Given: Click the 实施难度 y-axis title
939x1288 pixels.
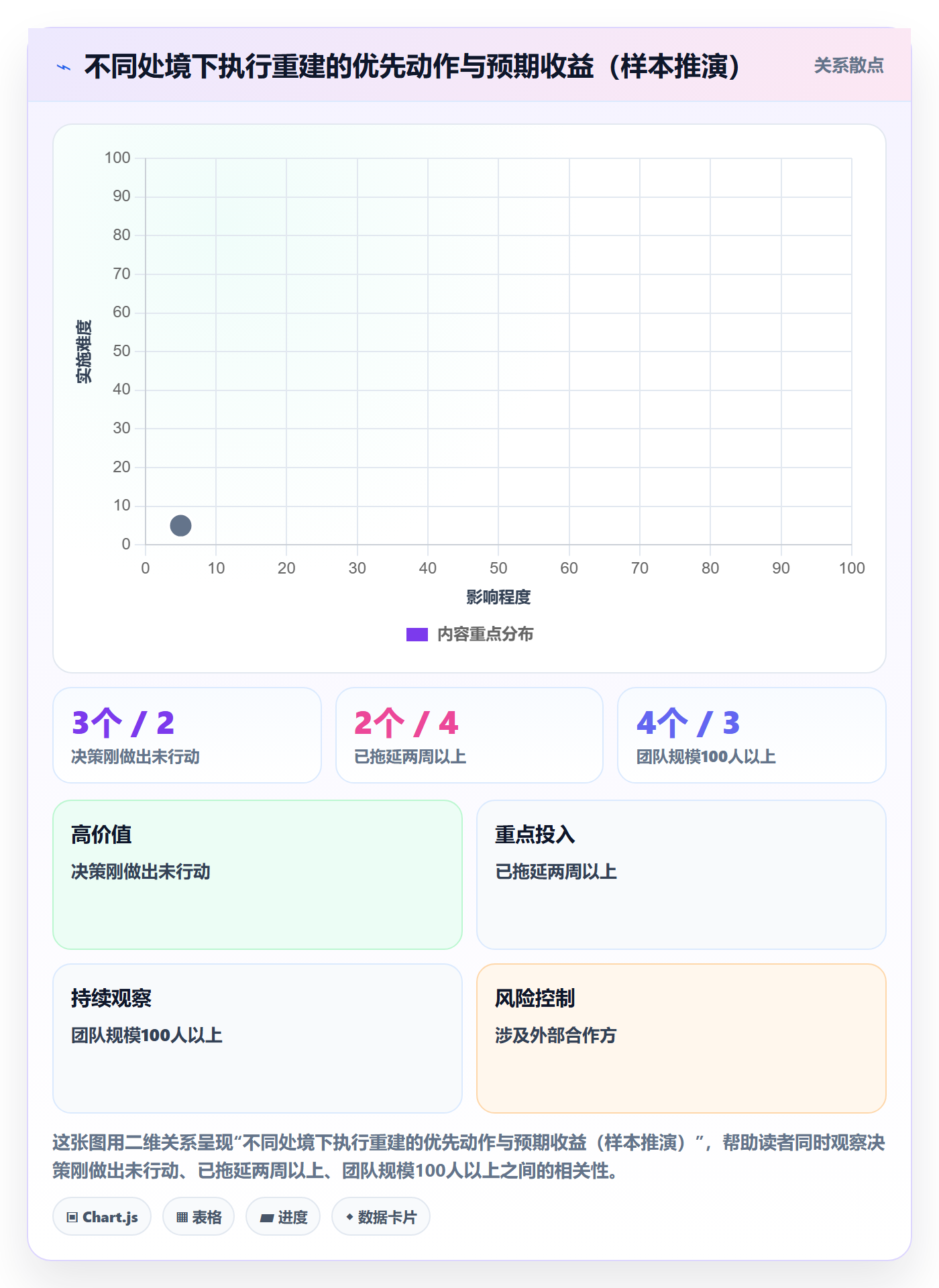Looking at the screenshot, I should (84, 352).
